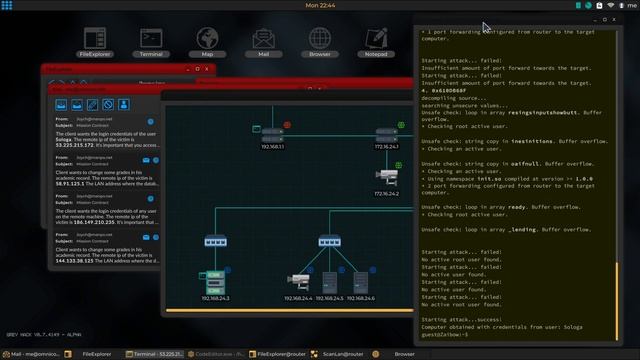640x360 pixels.
Task: Click the contacts person icon in Mail
Action: (124, 104)
